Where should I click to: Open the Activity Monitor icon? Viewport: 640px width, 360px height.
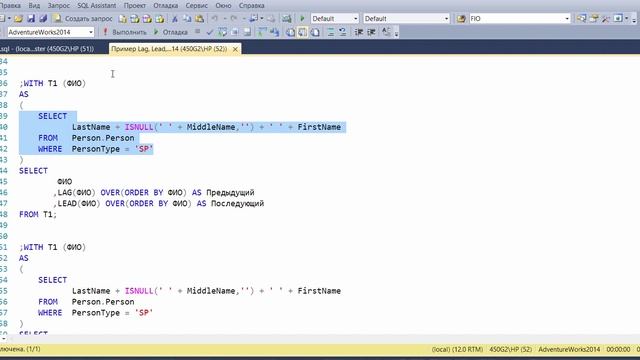pyautogui.click(x=287, y=18)
